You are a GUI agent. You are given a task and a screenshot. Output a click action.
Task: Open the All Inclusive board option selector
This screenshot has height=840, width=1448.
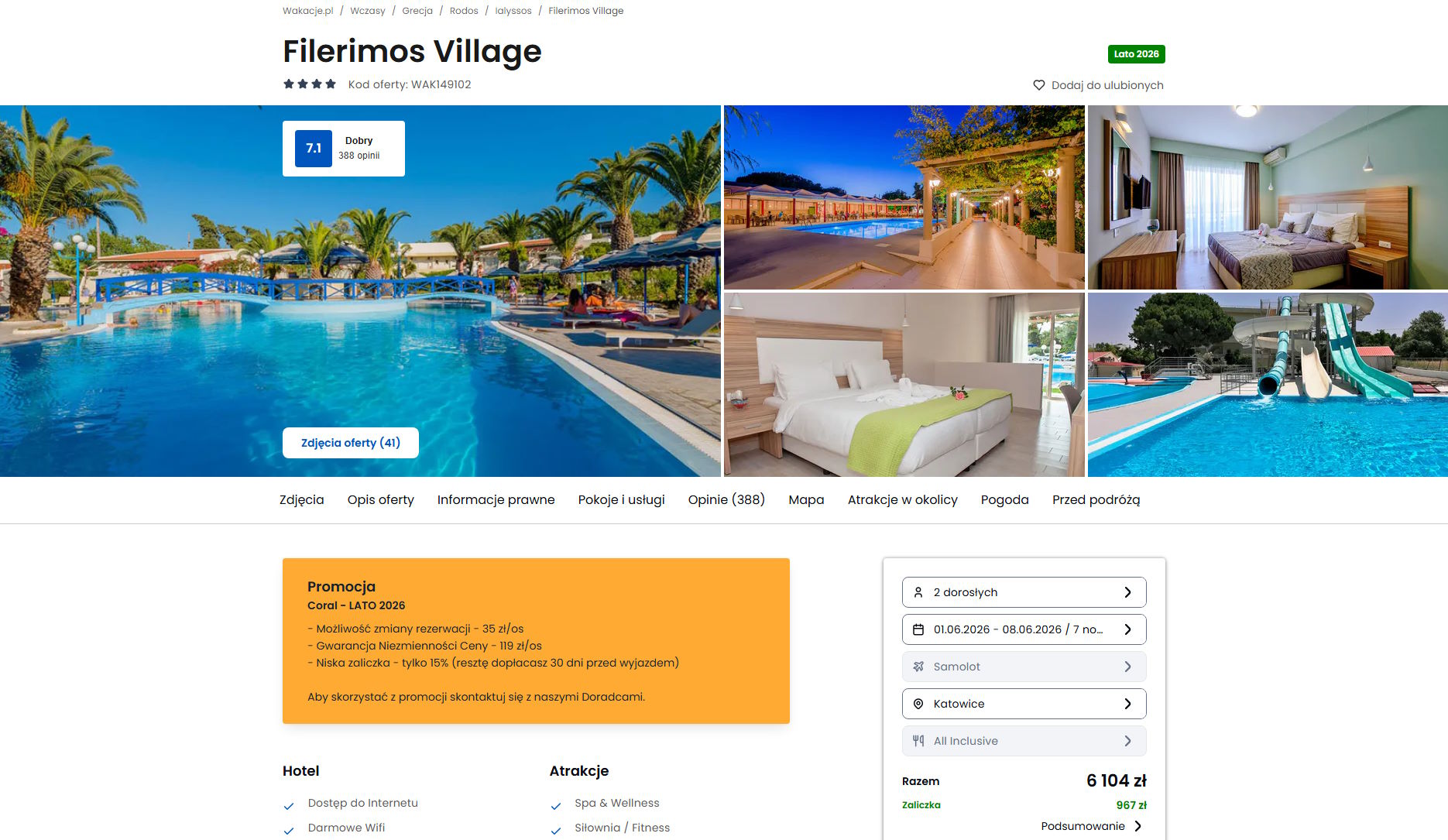(1024, 741)
